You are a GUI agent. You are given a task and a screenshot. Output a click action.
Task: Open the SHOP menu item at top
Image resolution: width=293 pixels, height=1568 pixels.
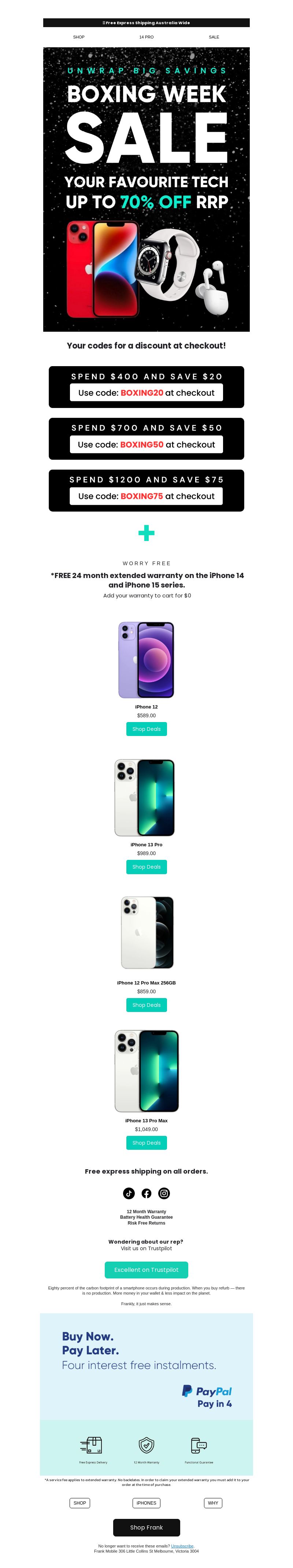click(x=79, y=37)
